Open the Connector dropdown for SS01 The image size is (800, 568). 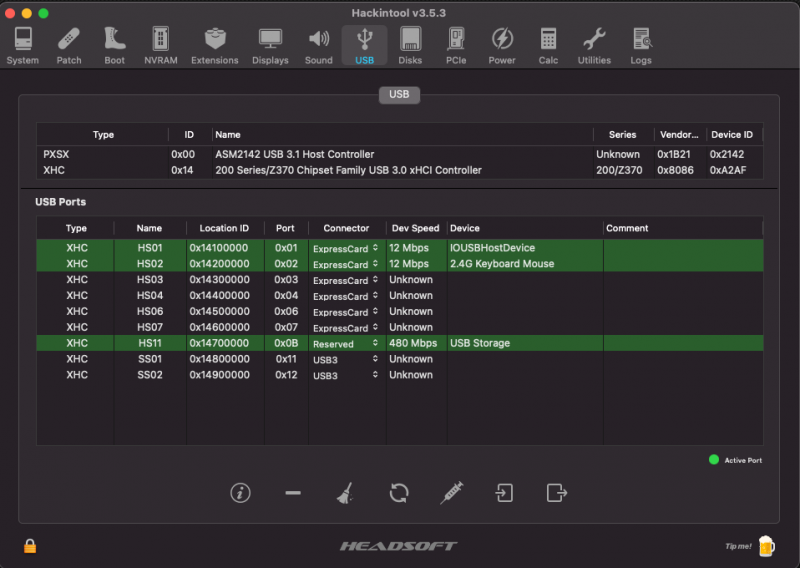pyautogui.click(x=346, y=360)
